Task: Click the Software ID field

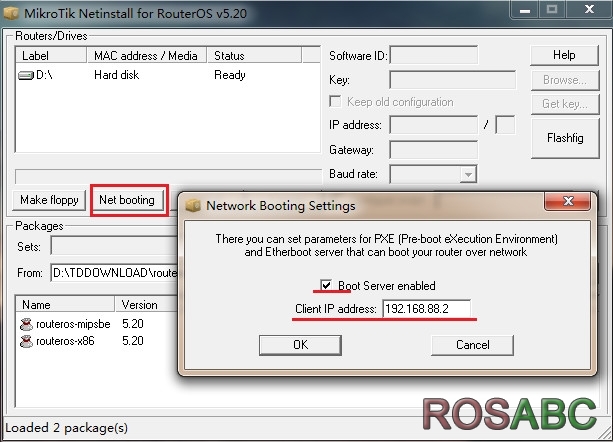Action: [x=434, y=55]
